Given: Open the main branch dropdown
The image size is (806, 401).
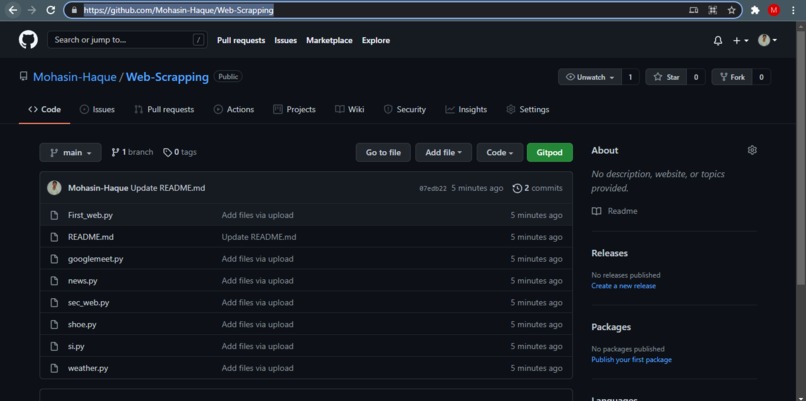Looking at the screenshot, I should click(x=70, y=153).
